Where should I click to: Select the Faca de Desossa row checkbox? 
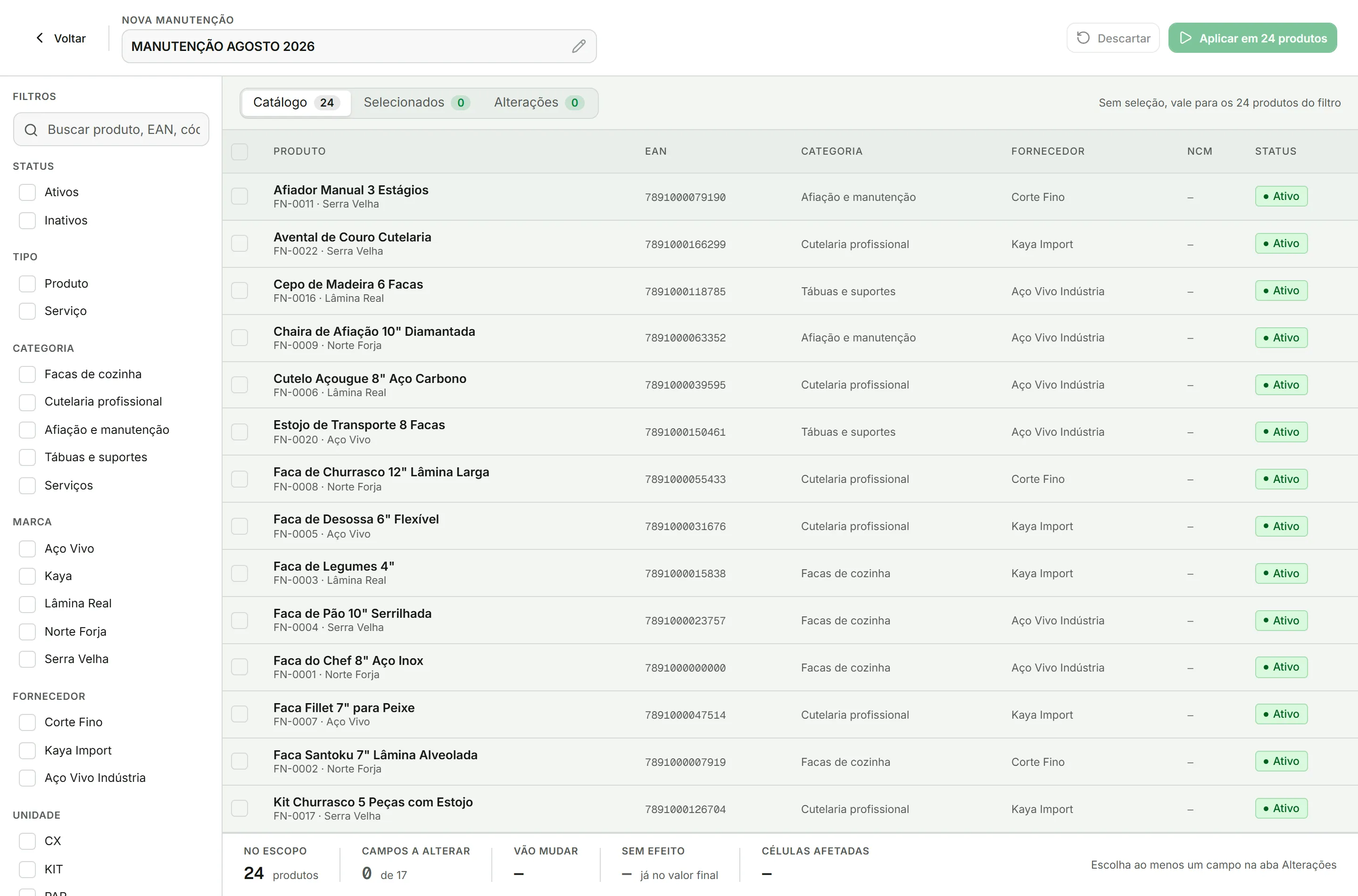(x=240, y=526)
